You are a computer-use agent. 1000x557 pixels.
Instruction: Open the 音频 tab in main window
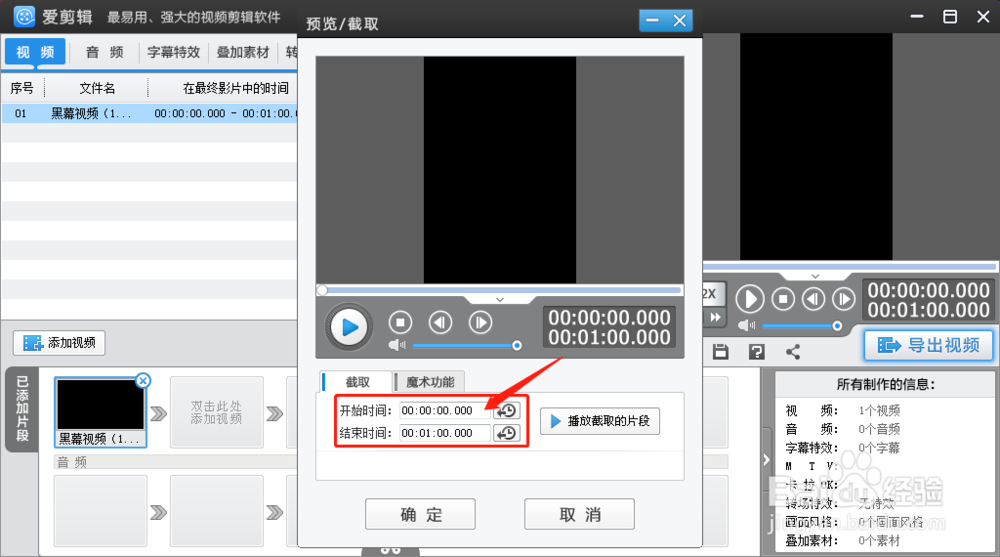pos(105,52)
